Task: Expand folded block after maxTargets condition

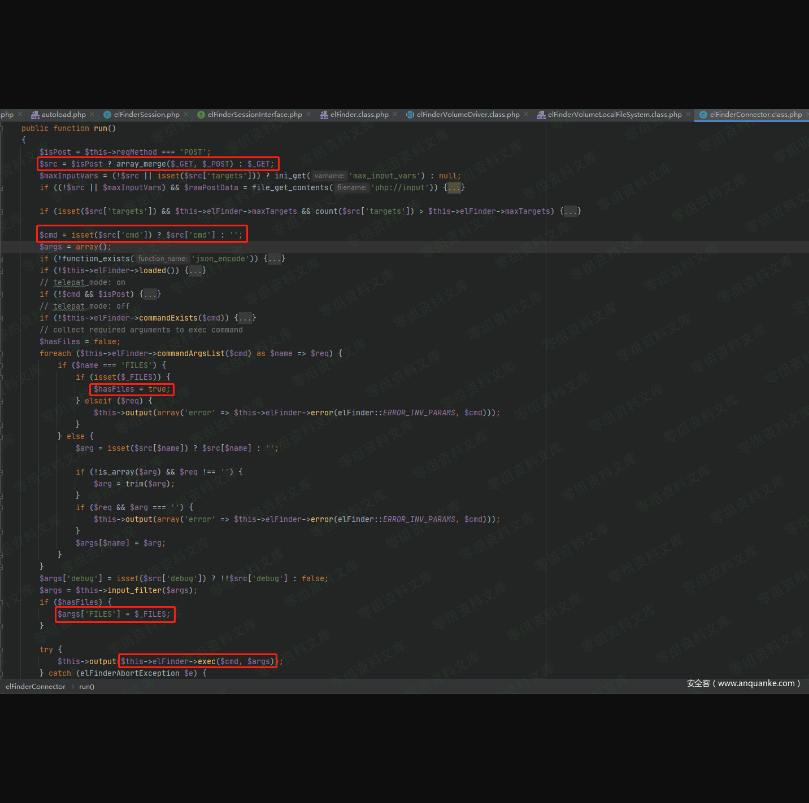Action: click(x=571, y=211)
